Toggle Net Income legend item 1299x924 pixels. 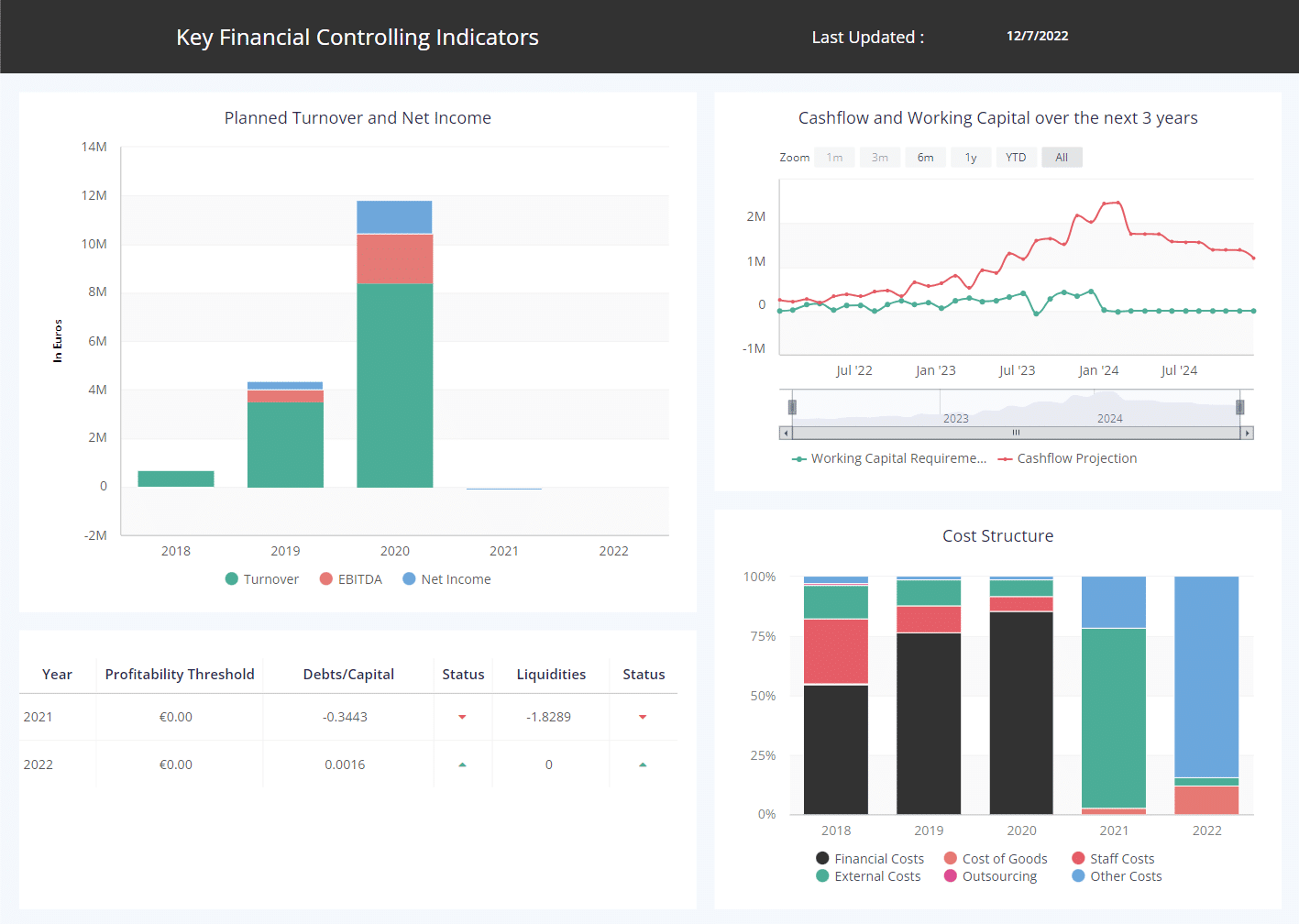(447, 579)
